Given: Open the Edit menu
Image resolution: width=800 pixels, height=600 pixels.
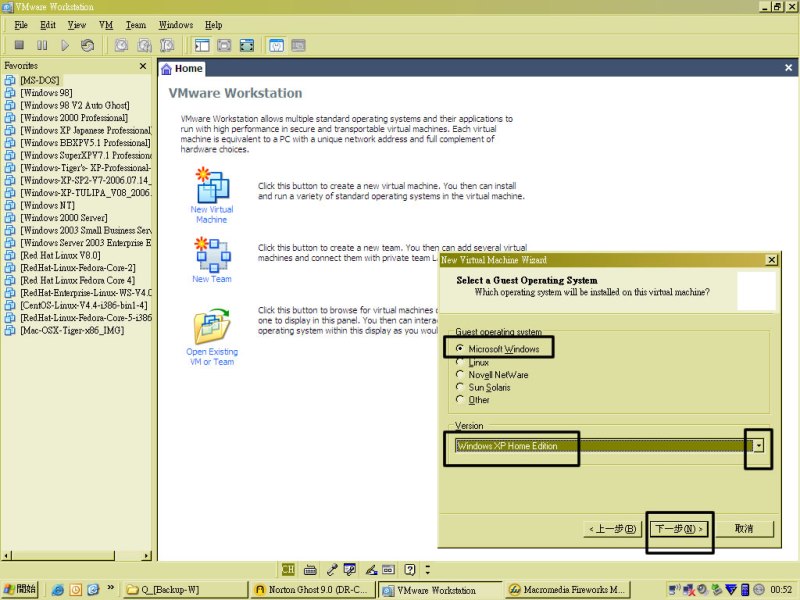Looking at the screenshot, I should click(48, 25).
